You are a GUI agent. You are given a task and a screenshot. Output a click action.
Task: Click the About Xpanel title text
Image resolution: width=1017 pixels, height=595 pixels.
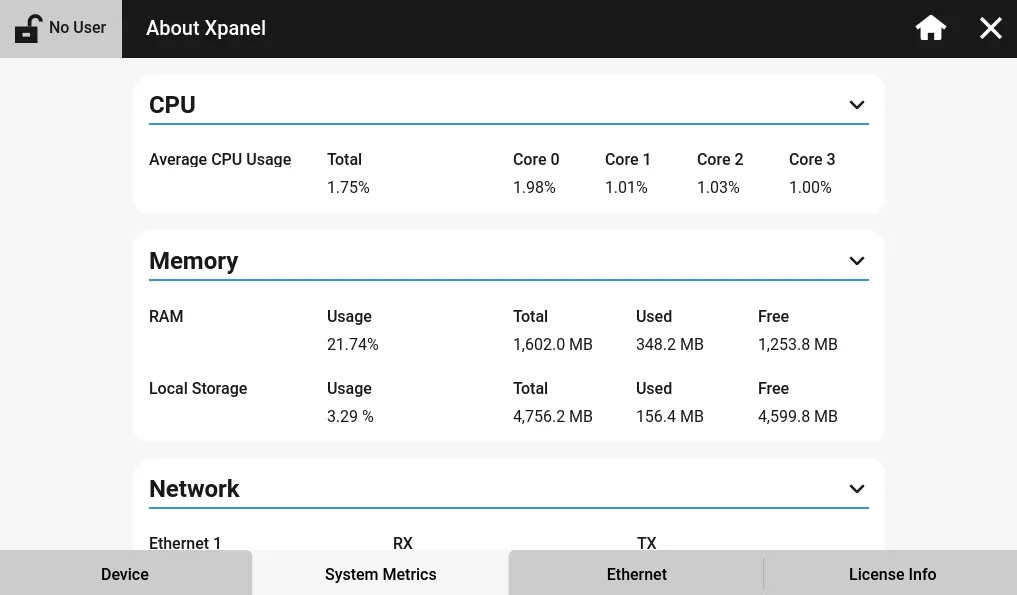point(206,28)
